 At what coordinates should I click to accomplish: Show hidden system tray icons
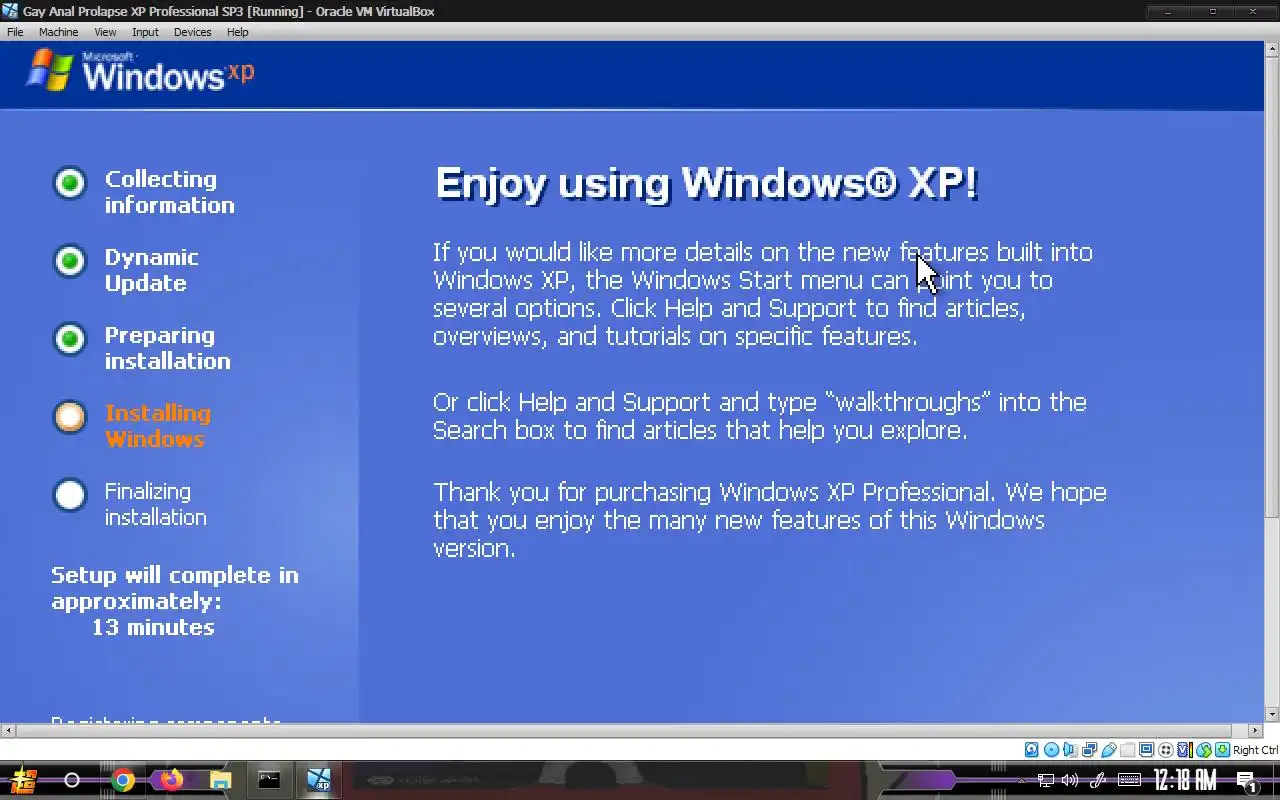(x=1022, y=780)
